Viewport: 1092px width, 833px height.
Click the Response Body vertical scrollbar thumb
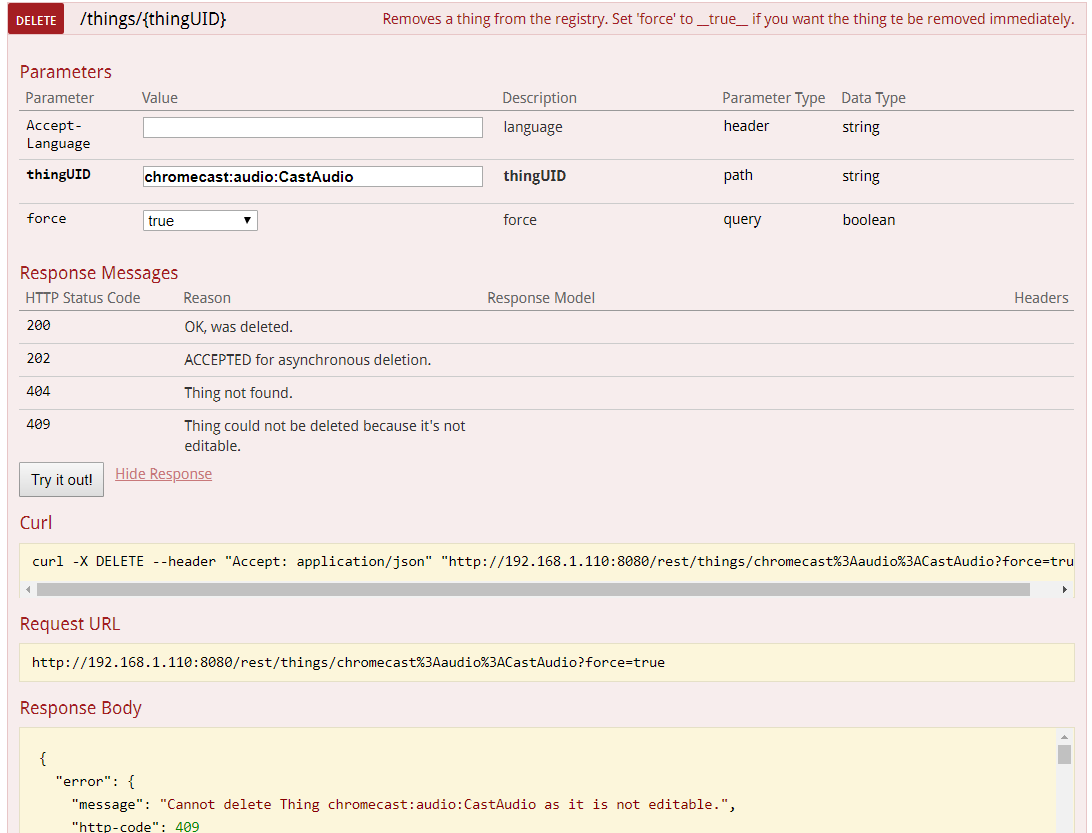pyautogui.click(x=1065, y=755)
